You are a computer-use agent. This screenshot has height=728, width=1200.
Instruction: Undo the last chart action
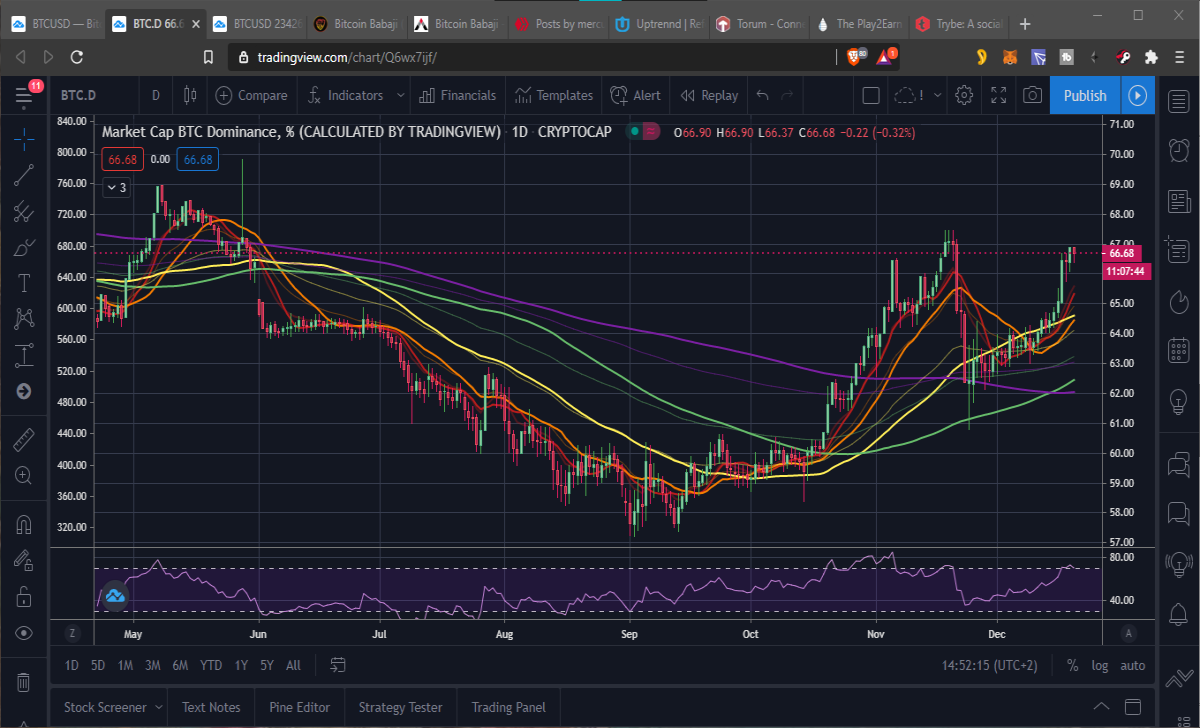point(763,95)
